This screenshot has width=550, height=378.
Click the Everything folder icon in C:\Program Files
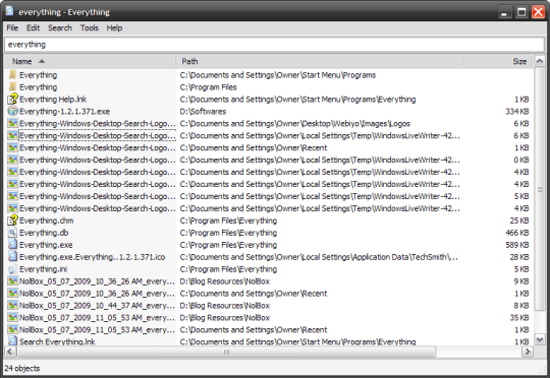(13, 87)
